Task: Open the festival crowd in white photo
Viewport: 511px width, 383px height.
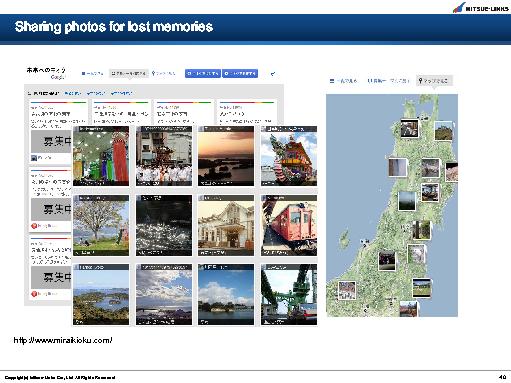Action: 164,156
